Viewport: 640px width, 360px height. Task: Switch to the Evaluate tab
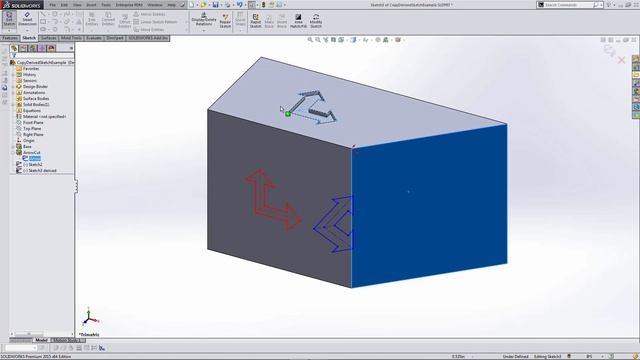(94, 38)
